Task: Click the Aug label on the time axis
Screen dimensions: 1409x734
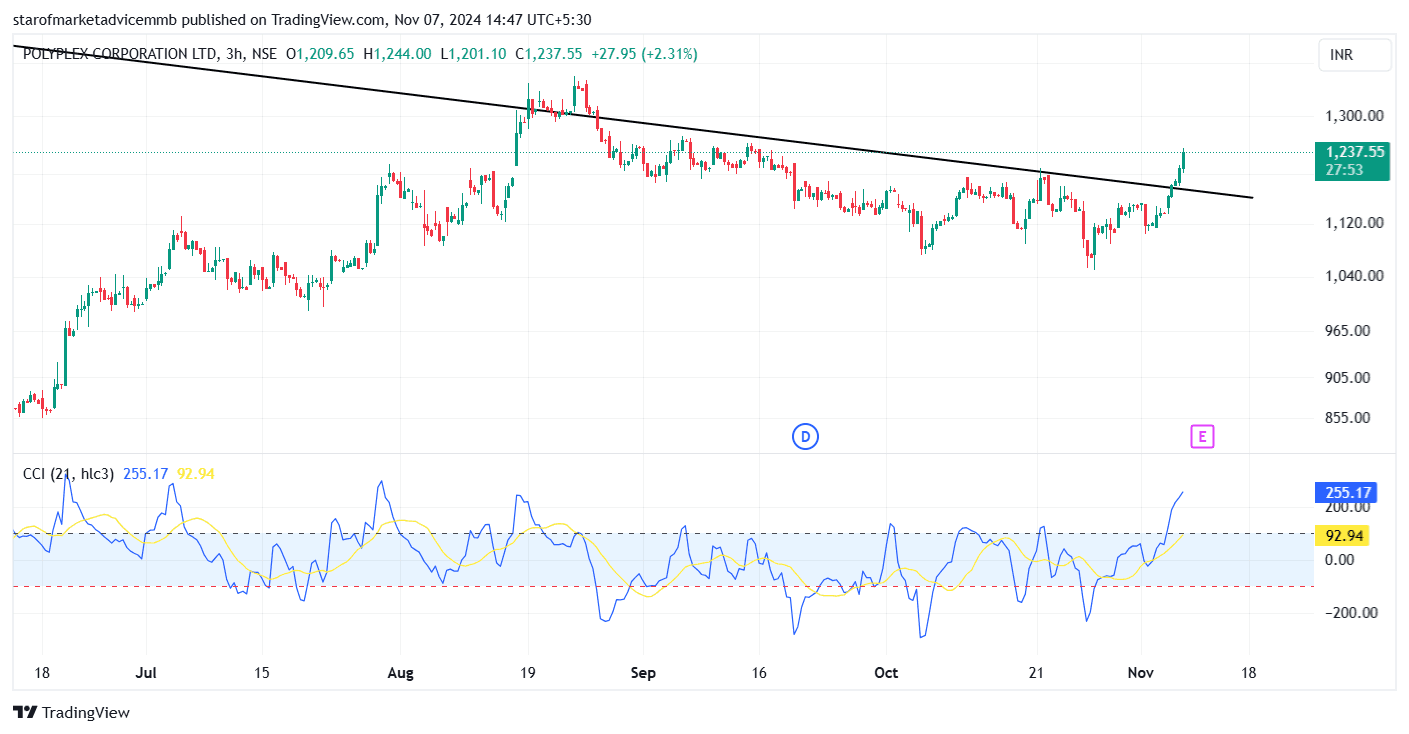Action: click(400, 673)
